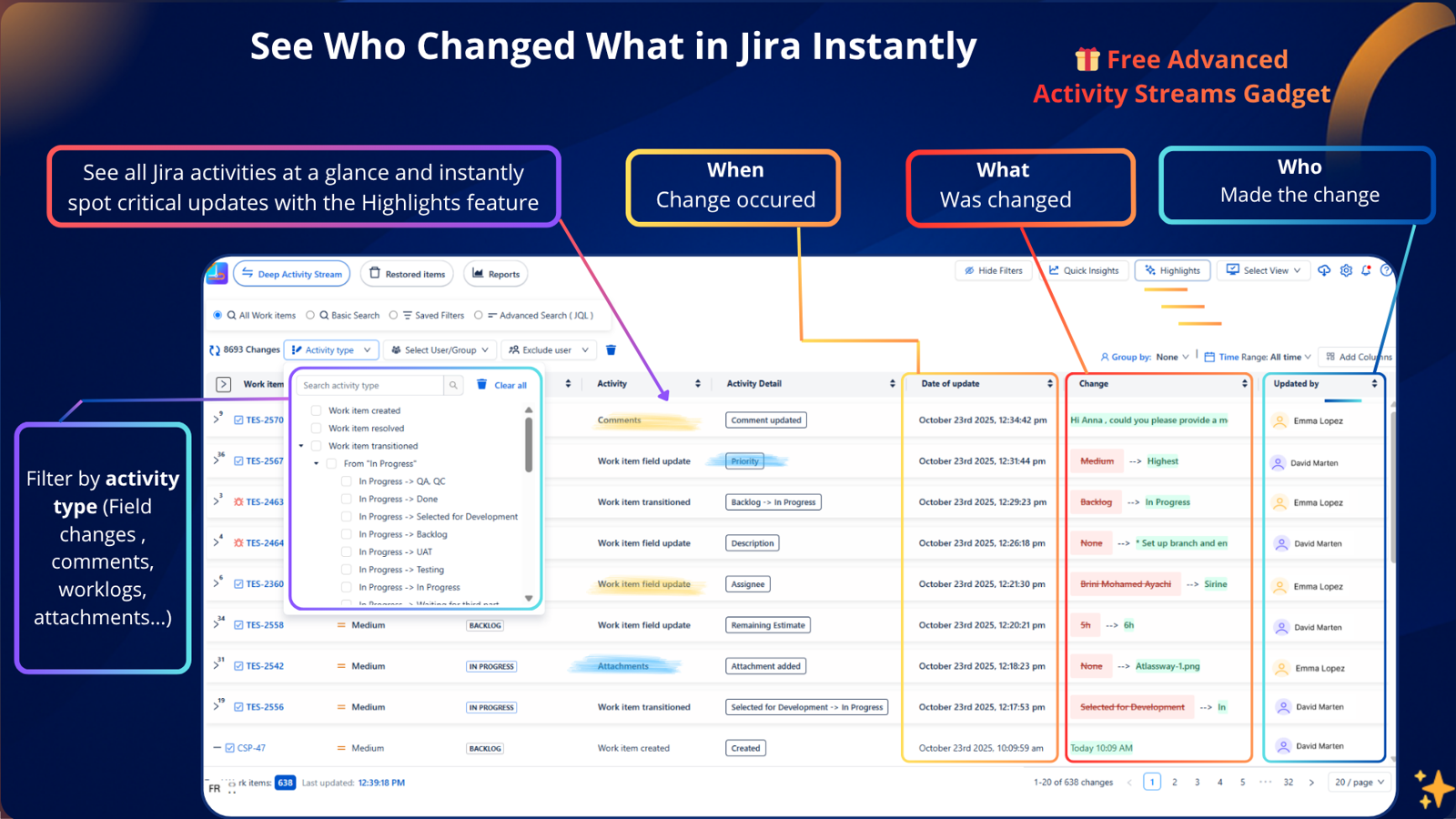1456x819 pixels.
Task: Click the notification bell icon
Action: point(1365,269)
